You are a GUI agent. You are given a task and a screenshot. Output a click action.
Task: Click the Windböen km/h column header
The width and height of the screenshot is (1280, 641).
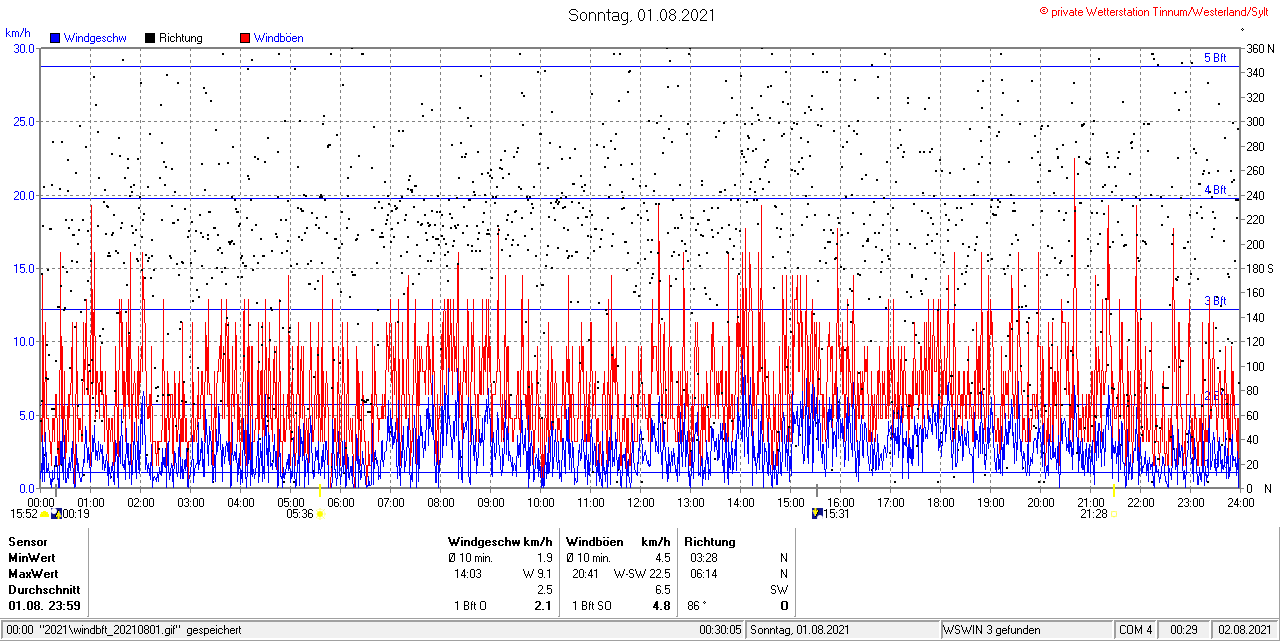coord(618,542)
